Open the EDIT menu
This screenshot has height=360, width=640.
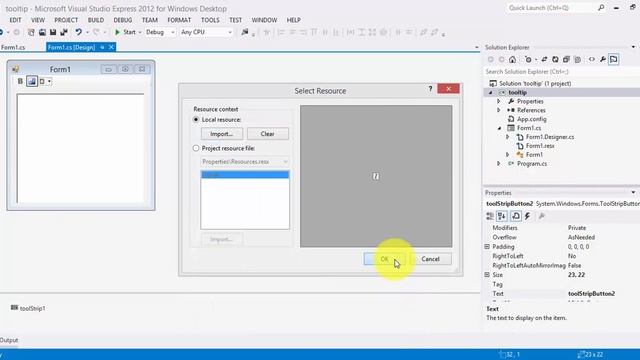click(x=16, y=20)
